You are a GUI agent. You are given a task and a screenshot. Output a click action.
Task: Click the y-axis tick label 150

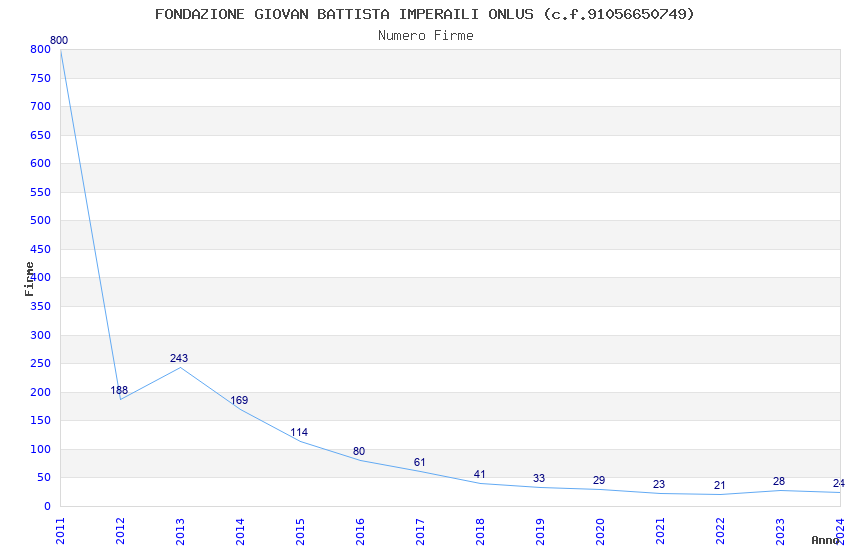tap(41, 420)
